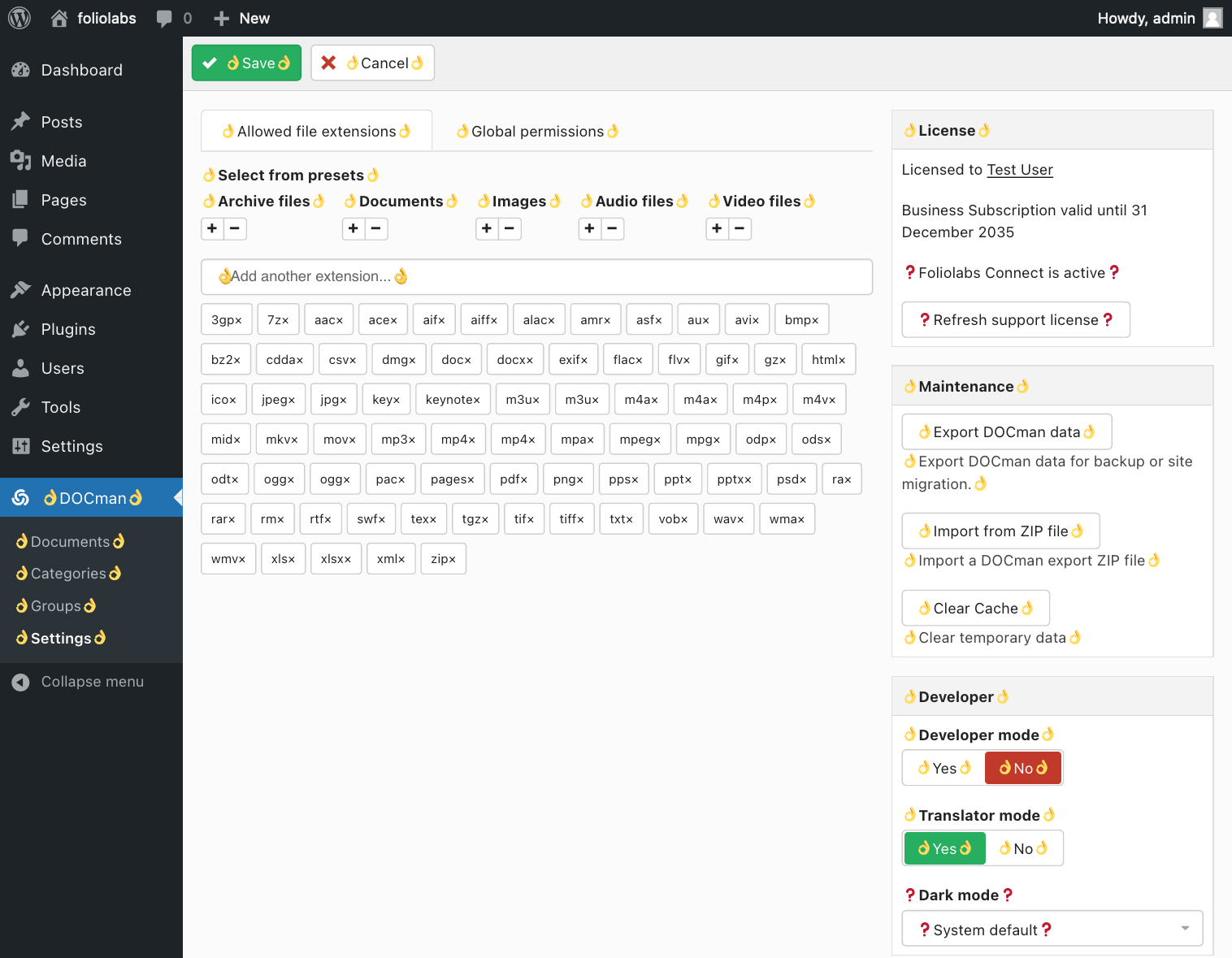Screen dimensions: 1232x958
Task: Click the DOCman swirl logo icon
Action: point(21,497)
